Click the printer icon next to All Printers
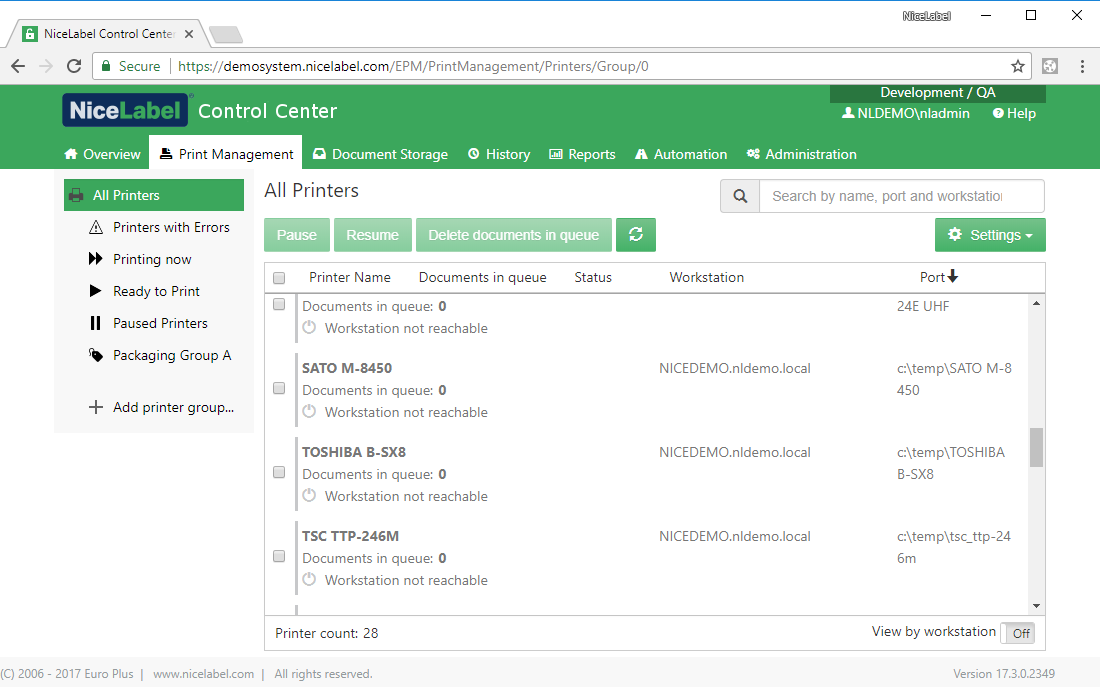Screen dimensions: 1100x687 [x=76, y=195]
